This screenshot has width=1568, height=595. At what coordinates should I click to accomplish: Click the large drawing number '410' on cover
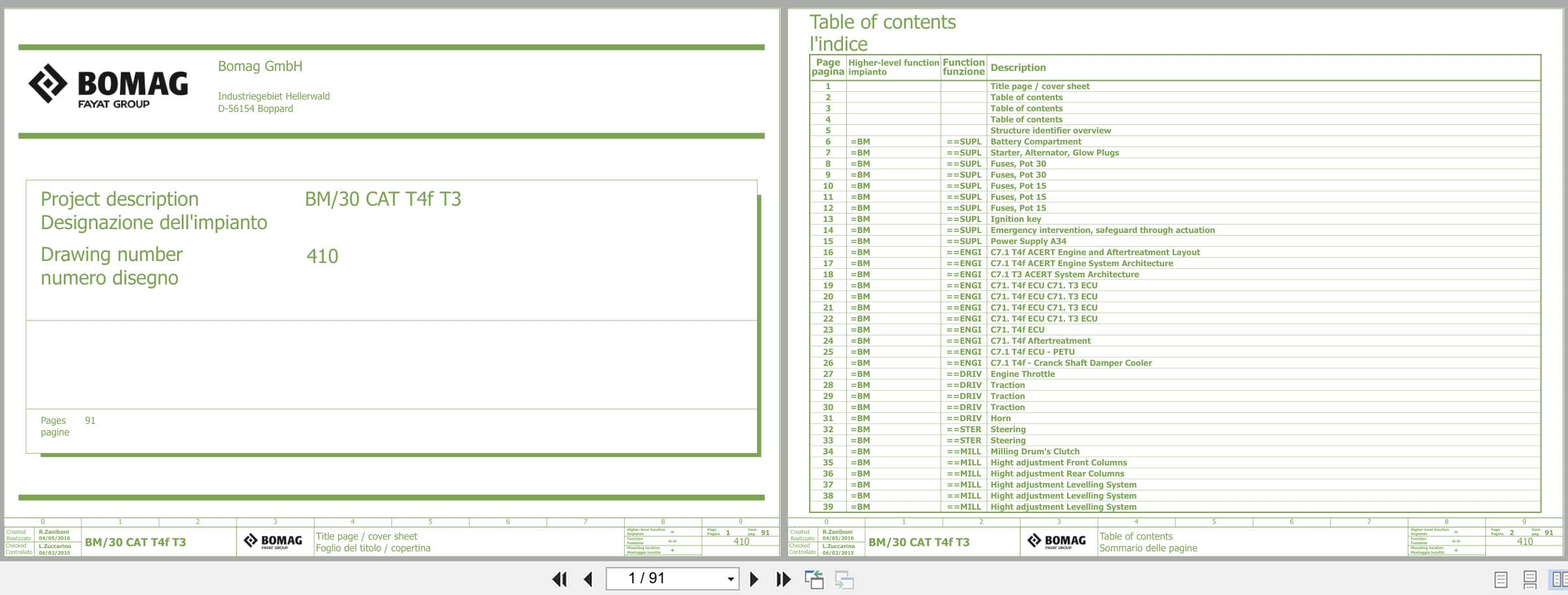(x=322, y=256)
